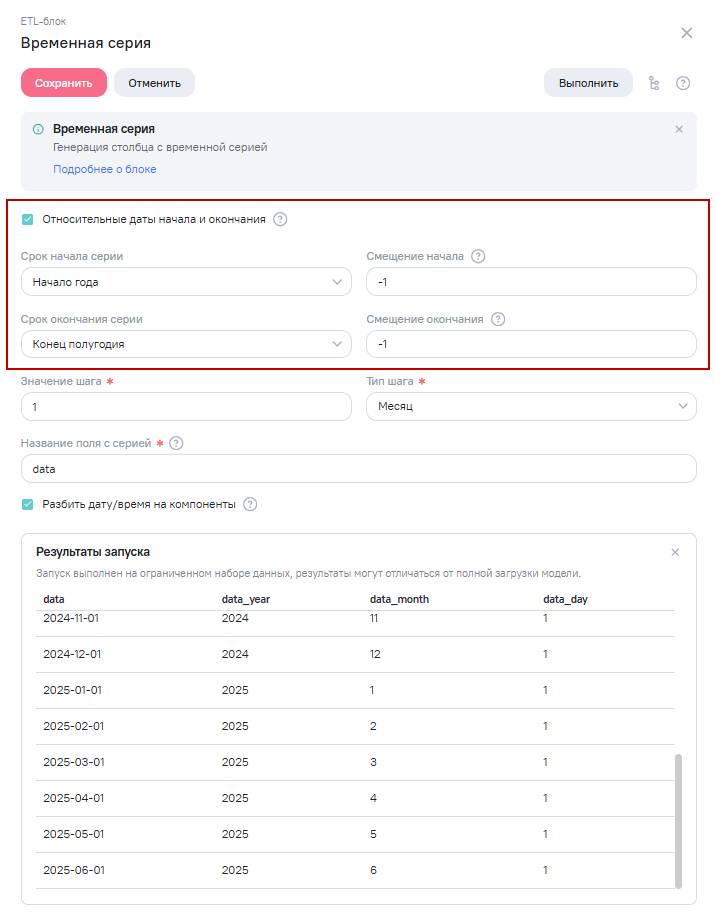Uncheck Разбить дату/время на компоненты
This screenshot has height=918, width=715.
point(27,504)
